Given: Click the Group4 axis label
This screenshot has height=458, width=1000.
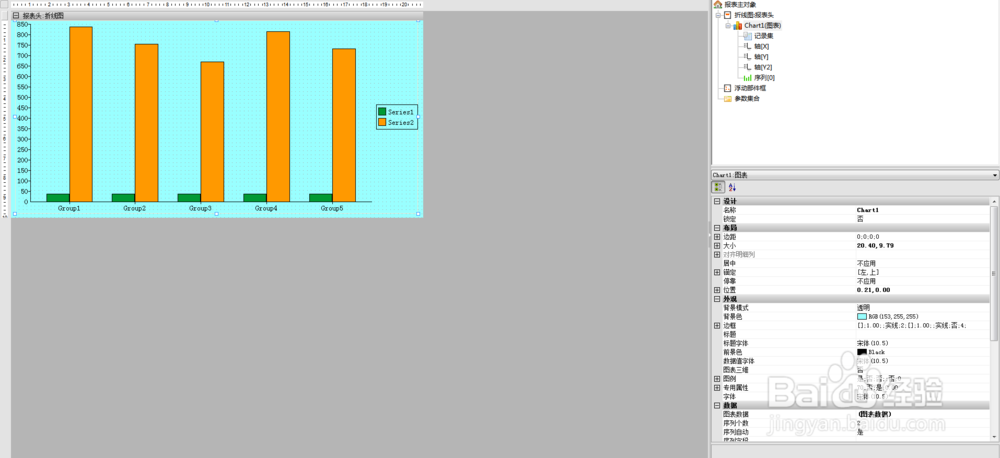Looking at the screenshot, I should pyautogui.click(x=266, y=209).
